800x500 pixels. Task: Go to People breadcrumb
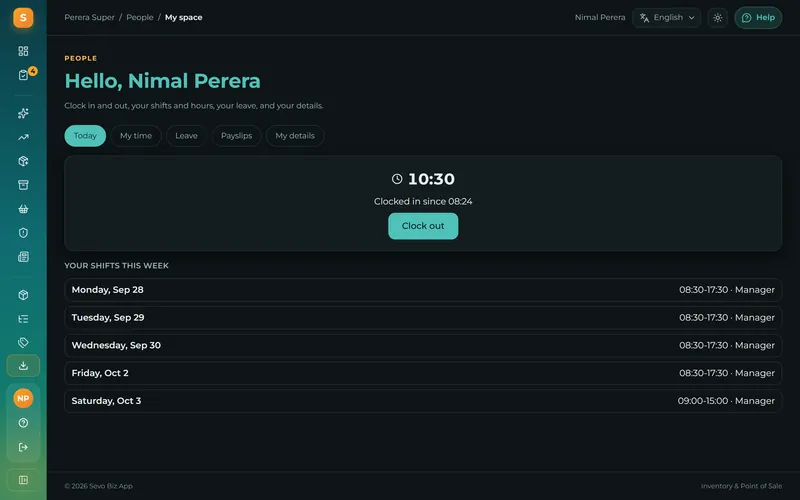pos(140,17)
